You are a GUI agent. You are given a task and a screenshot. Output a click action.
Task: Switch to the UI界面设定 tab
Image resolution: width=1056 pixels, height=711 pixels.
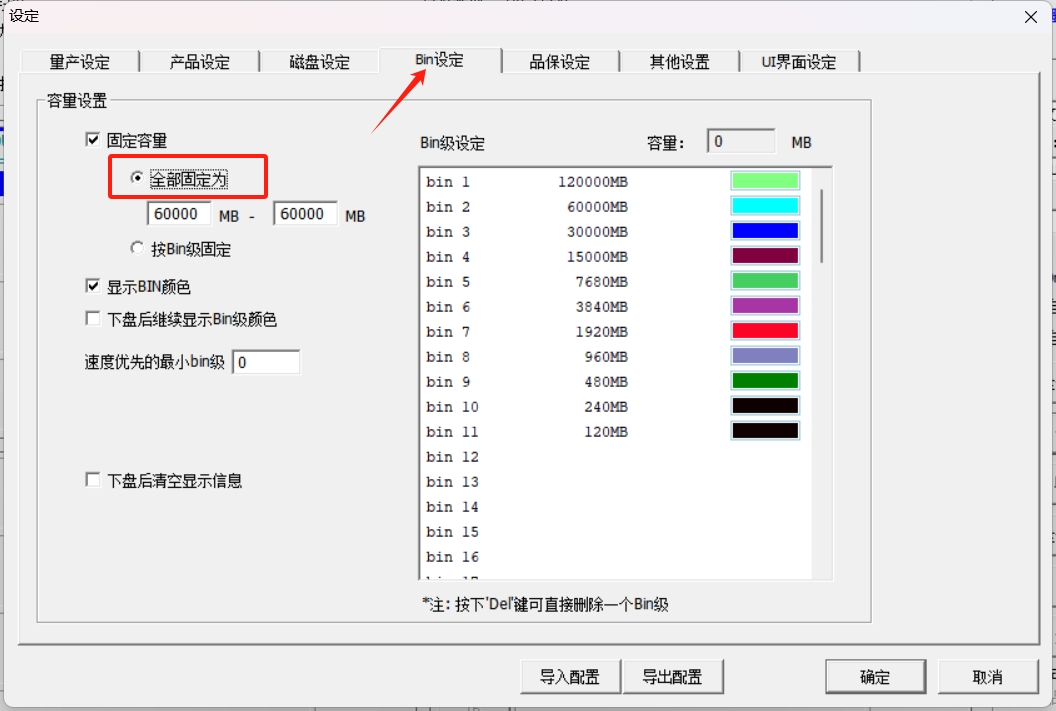[x=797, y=61]
